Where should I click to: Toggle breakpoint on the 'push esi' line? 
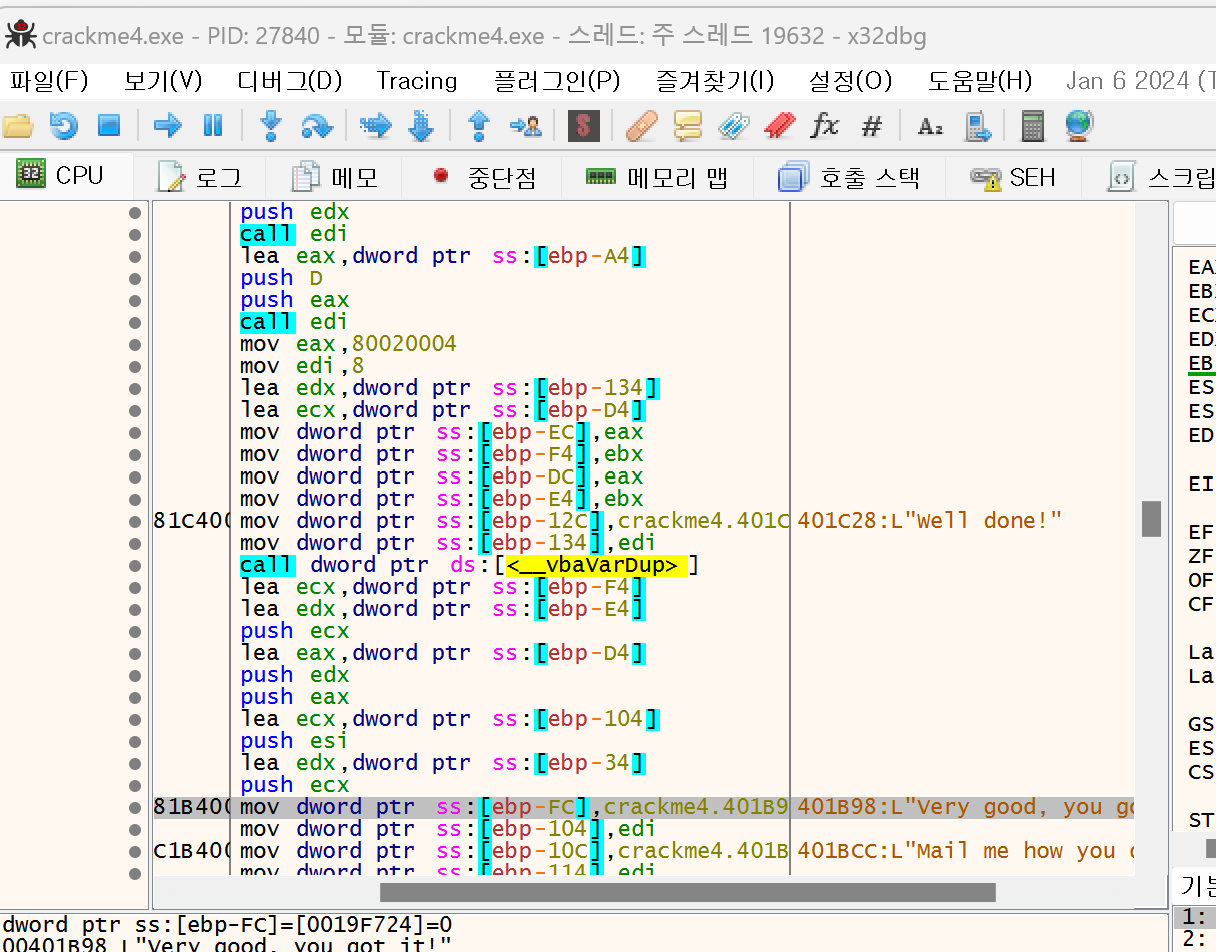(135, 740)
